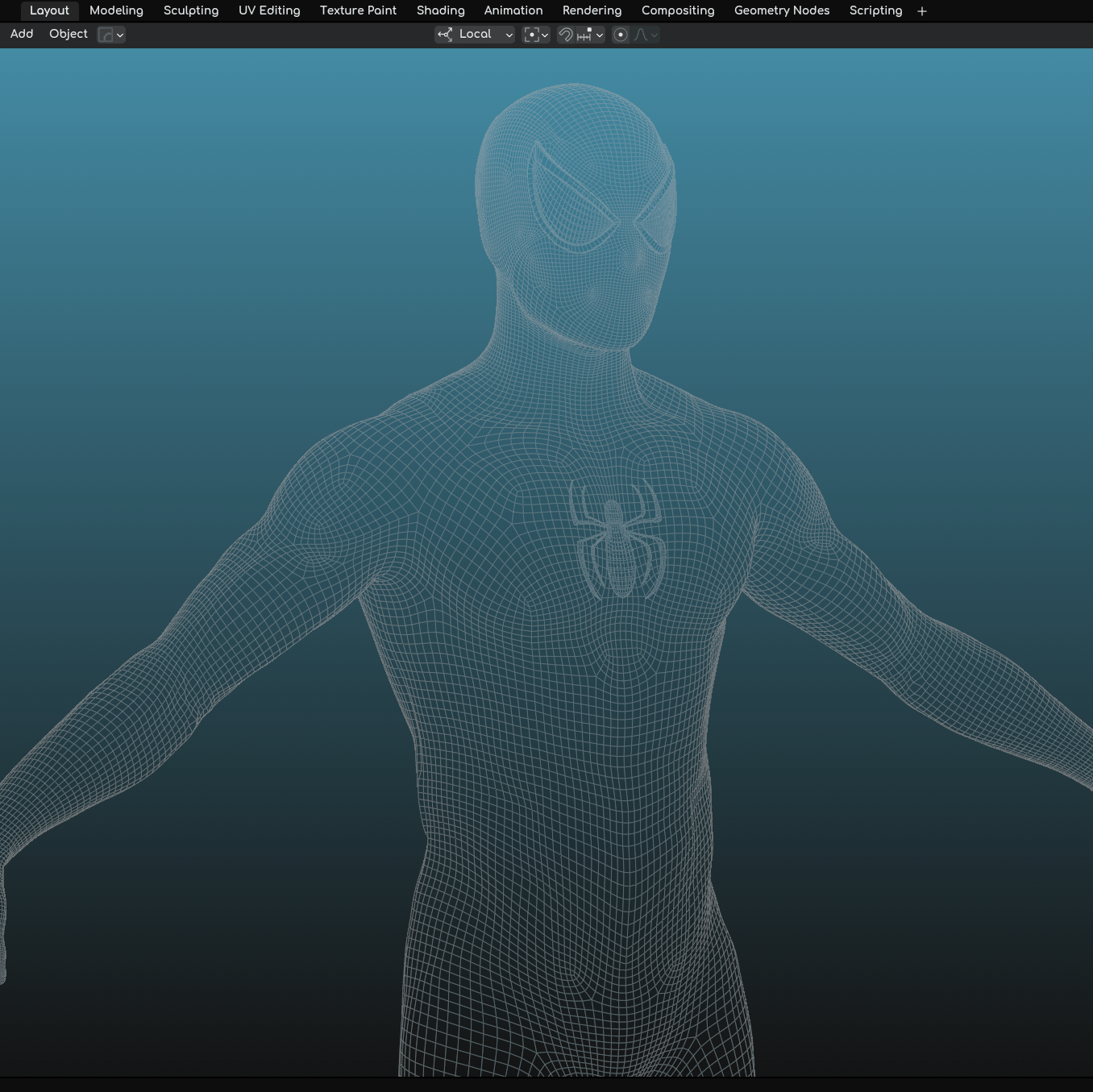Open the Compositing workspace tab
The width and height of the screenshot is (1093, 1092).
pos(678,10)
